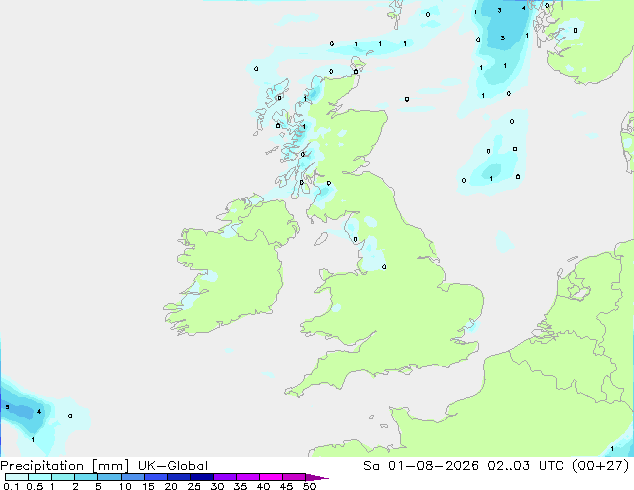Click the Isle of Man outline
This screenshot has height=490, width=634.
321,239
